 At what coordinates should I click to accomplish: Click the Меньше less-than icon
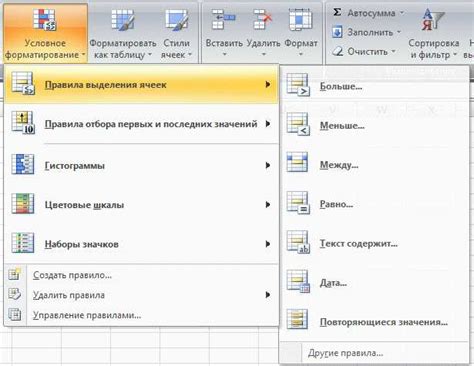pyautogui.click(x=298, y=124)
